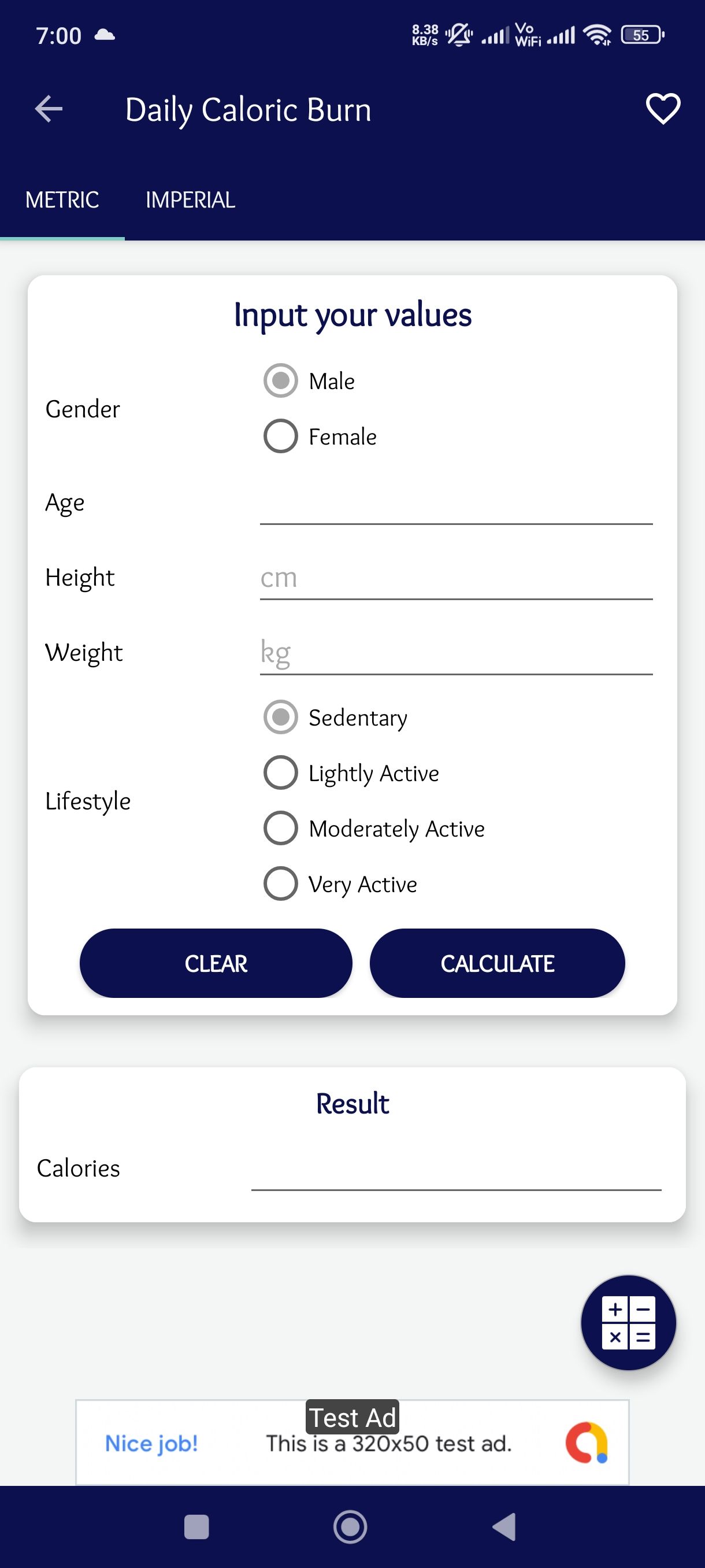This screenshot has height=1568, width=705.
Task: Tap the ad network logo icon
Action: [587, 1442]
